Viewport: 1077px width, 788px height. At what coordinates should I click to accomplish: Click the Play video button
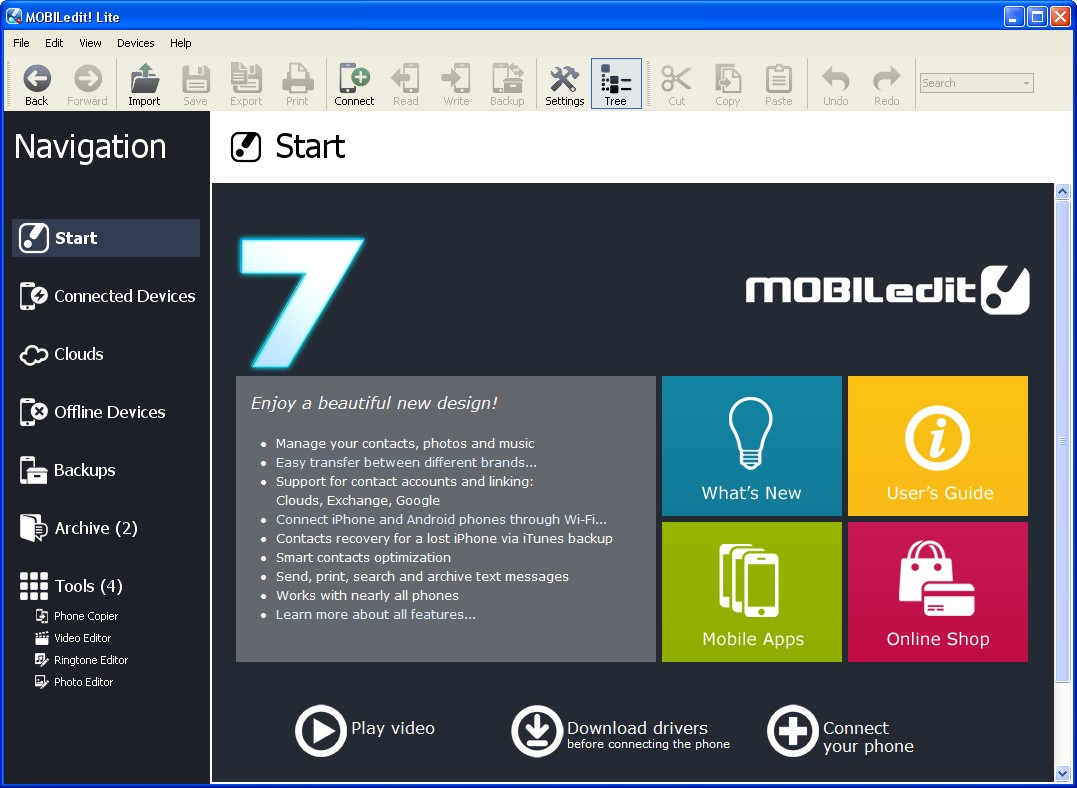365,731
